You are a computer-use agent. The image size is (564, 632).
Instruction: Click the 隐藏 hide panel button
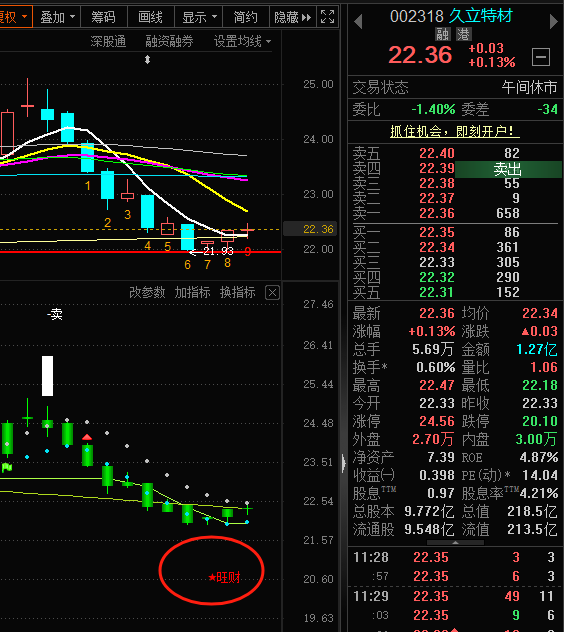point(293,17)
